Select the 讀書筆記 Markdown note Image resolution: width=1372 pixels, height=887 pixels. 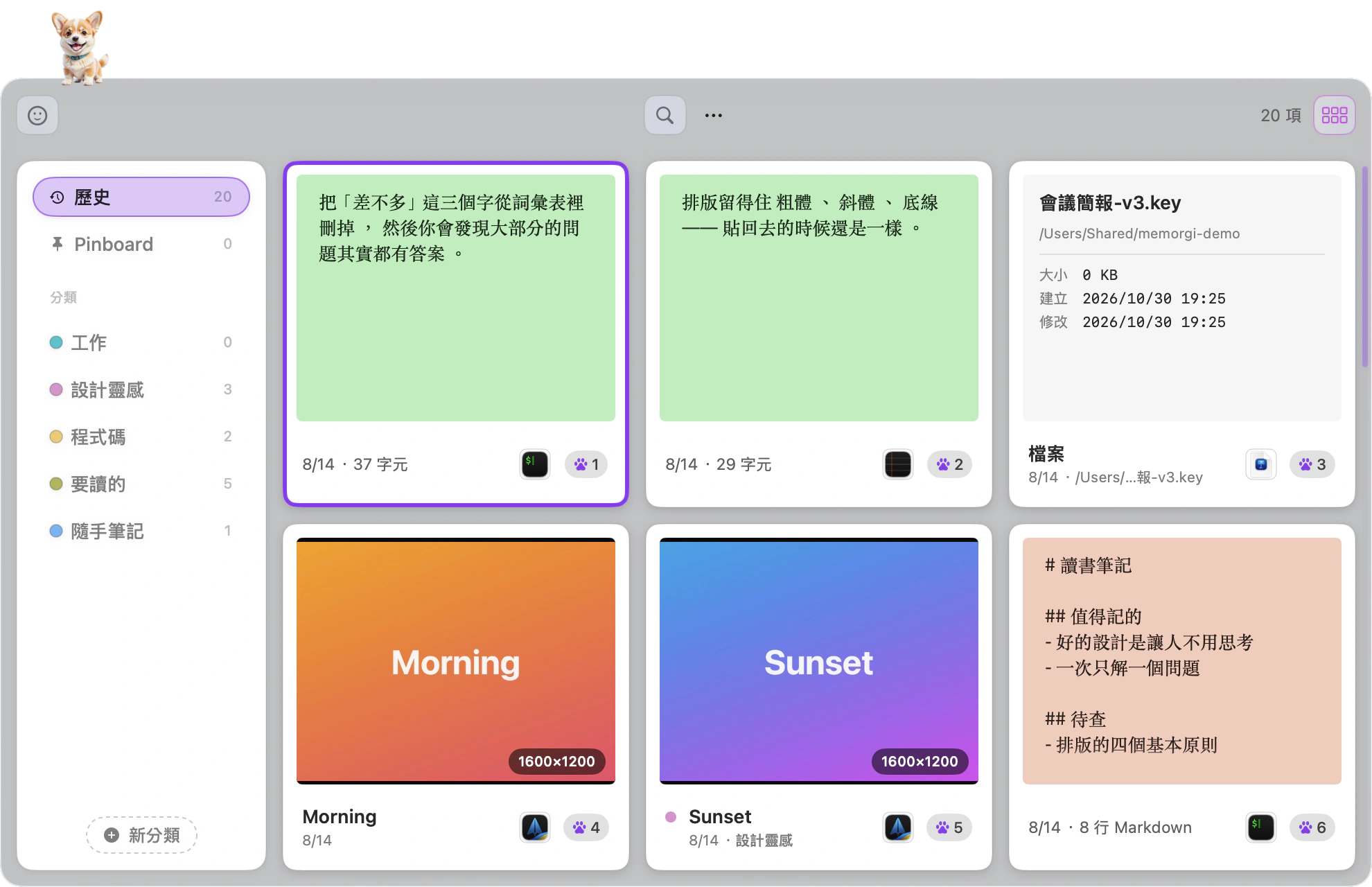click(x=1182, y=661)
